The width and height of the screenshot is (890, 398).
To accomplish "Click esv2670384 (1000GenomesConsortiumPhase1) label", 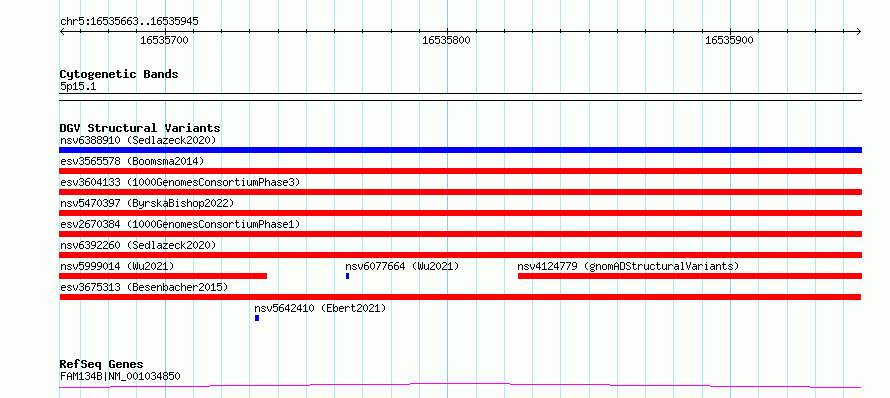I will pos(180,224).
